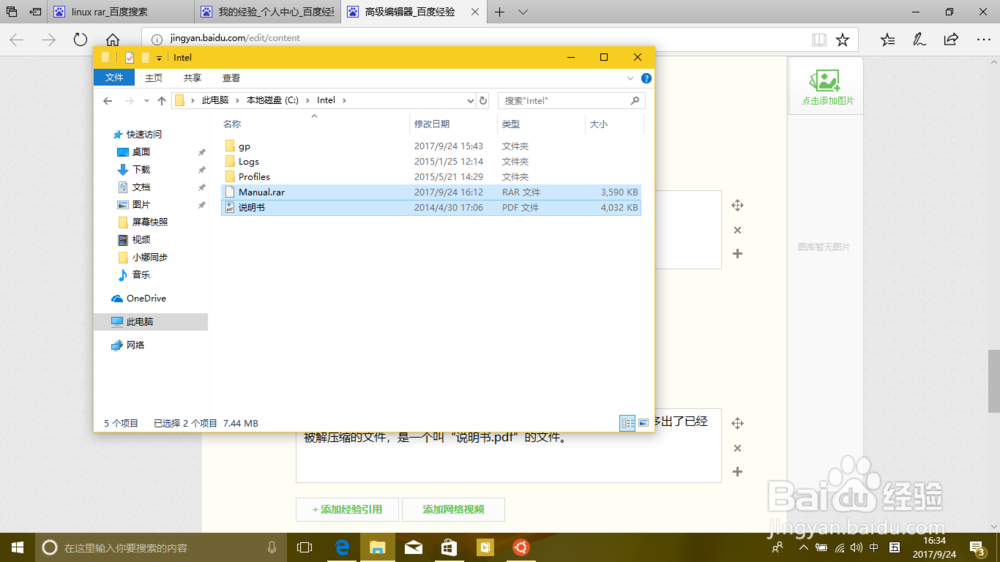The width and height of the screenshot is (1000, 562).
Task: Open 桌面 in navigation pane
Action: (x=141, y=152)
